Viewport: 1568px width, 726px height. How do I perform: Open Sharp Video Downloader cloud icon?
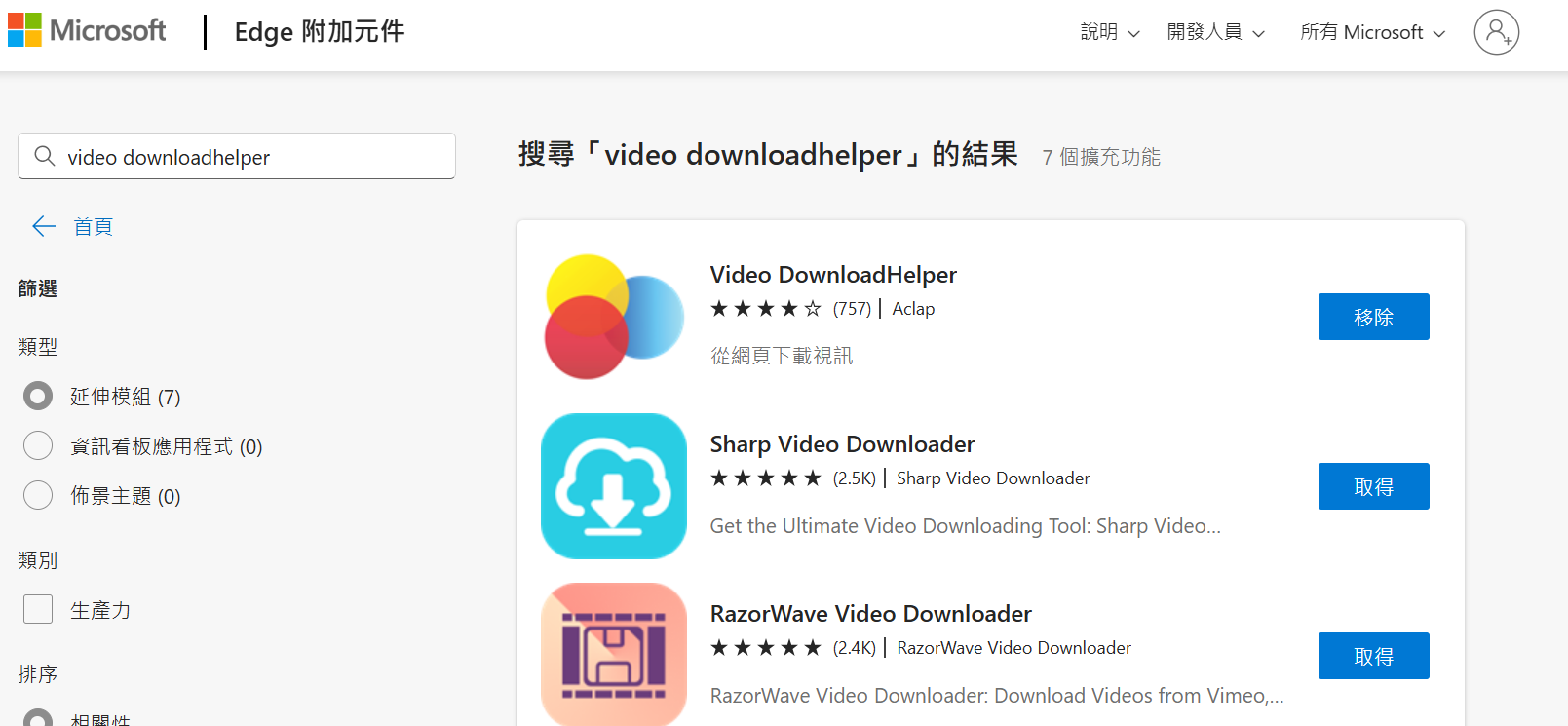[614, 486]
